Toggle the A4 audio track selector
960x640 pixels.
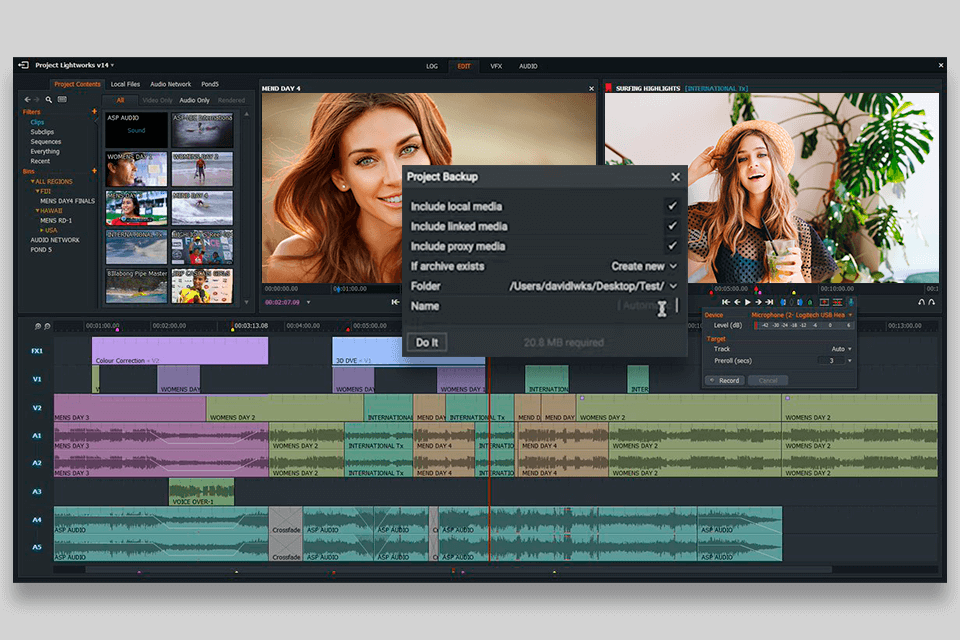(37, 519)
